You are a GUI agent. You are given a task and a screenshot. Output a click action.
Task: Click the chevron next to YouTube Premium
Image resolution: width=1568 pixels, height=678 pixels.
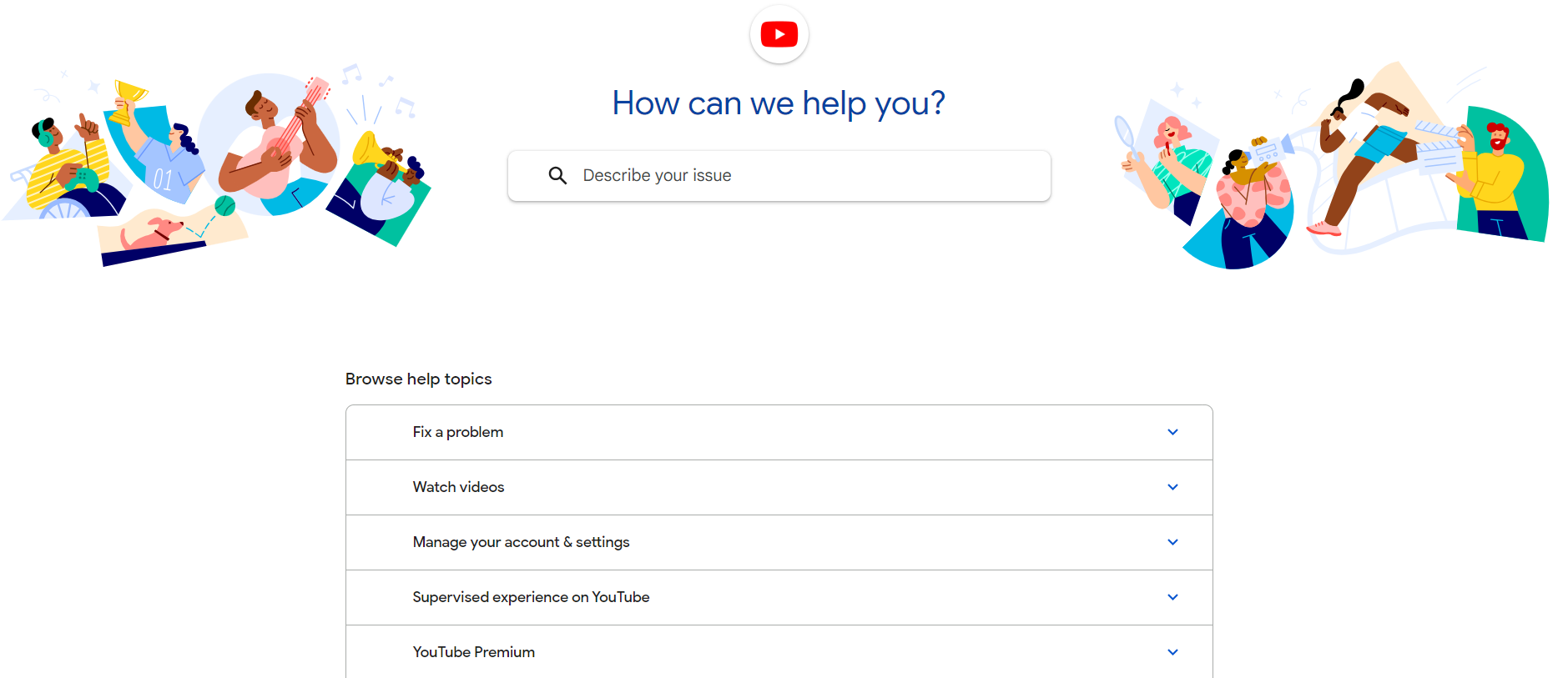pos(1172,652)
